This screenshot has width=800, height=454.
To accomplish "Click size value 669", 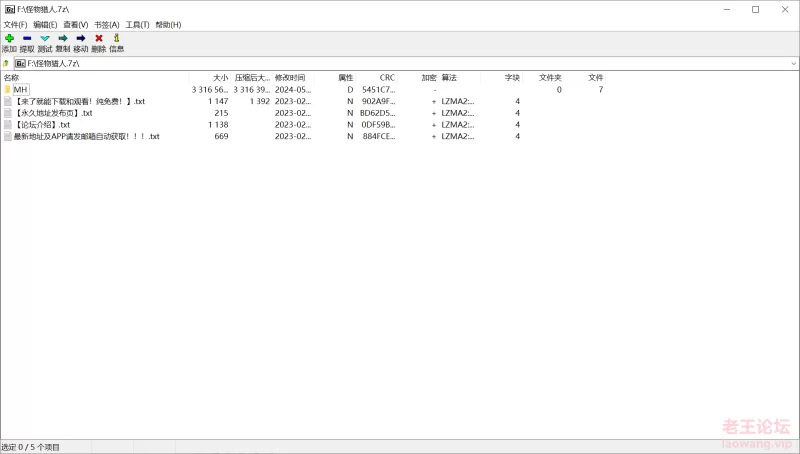I will click(x=221, y=136).
